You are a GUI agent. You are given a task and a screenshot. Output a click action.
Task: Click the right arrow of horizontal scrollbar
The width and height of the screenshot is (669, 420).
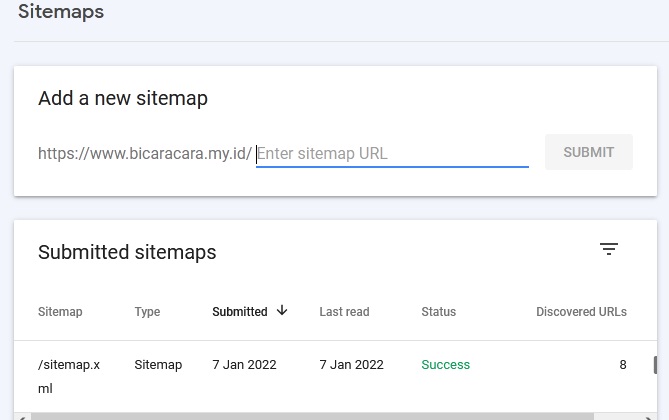tap(649, 417)
